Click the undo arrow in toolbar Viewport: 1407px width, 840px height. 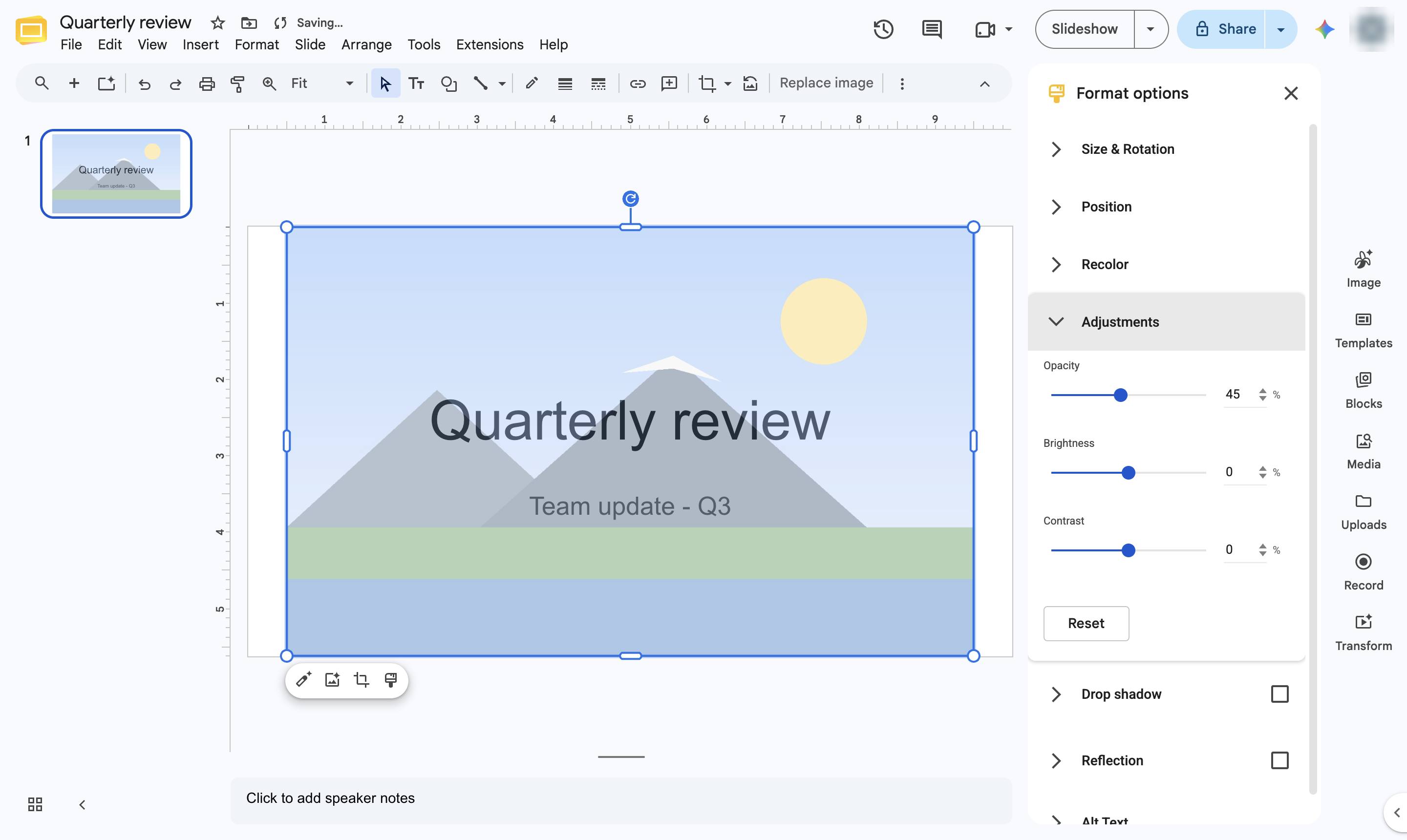145,84
